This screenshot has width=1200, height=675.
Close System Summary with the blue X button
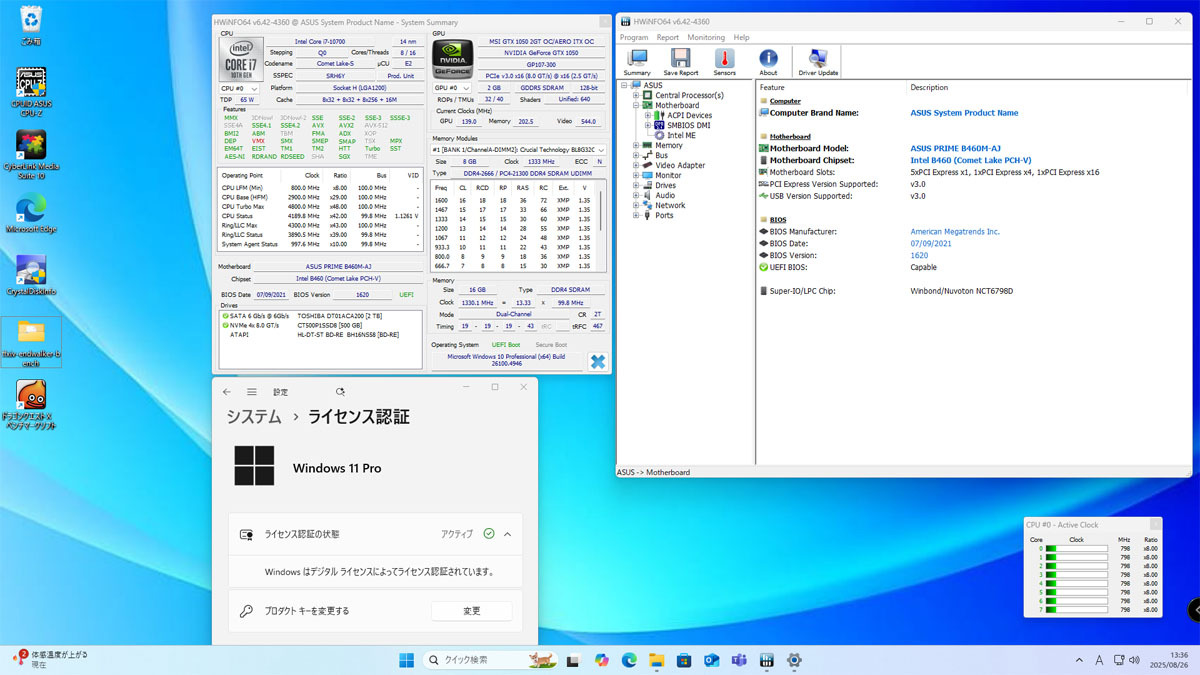(x=597, y=362)
